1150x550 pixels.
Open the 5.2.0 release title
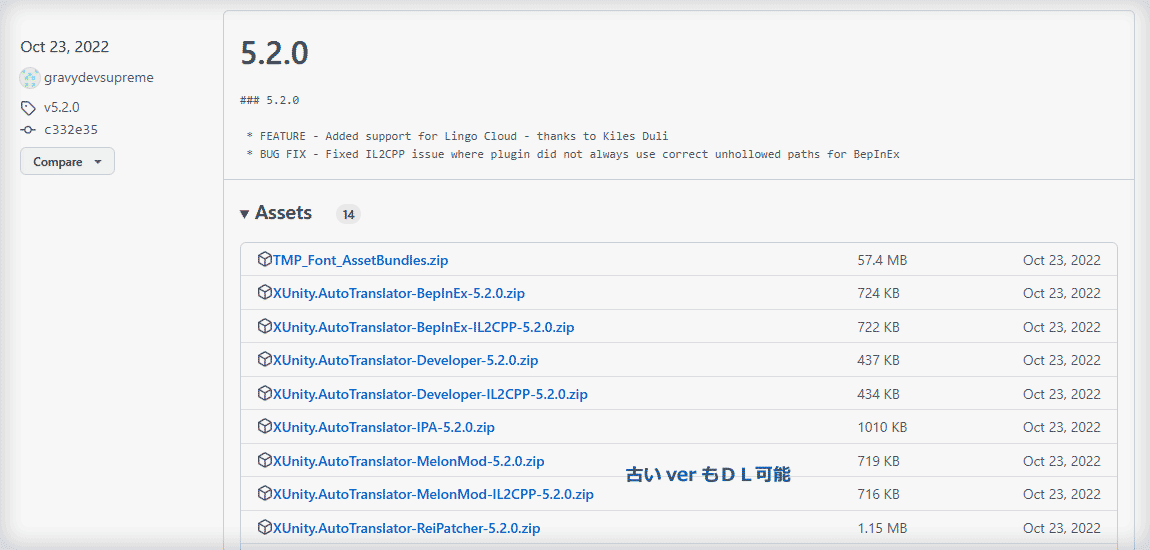point(274,54)
